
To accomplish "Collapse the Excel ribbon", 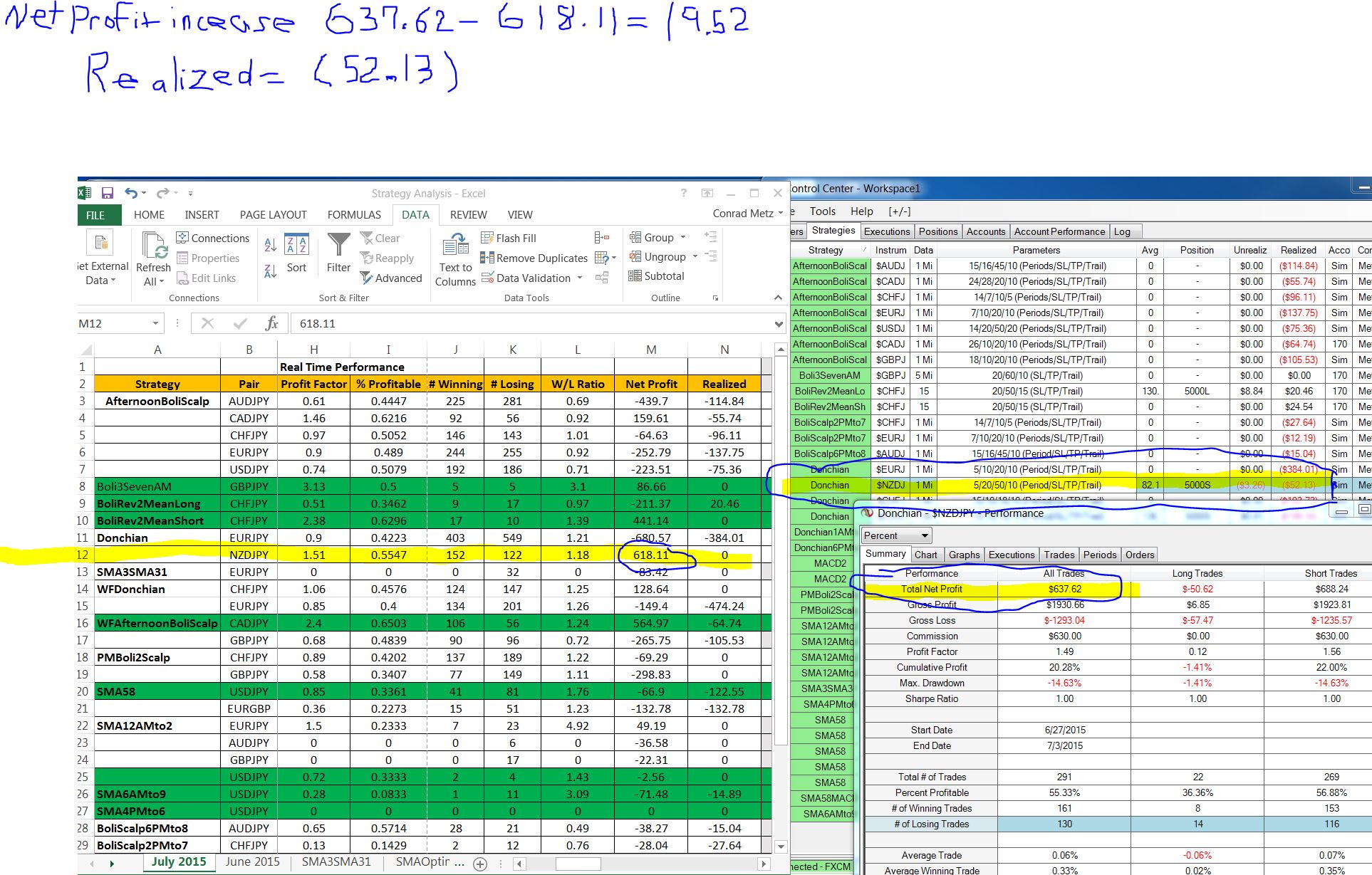I will [778, 298].
